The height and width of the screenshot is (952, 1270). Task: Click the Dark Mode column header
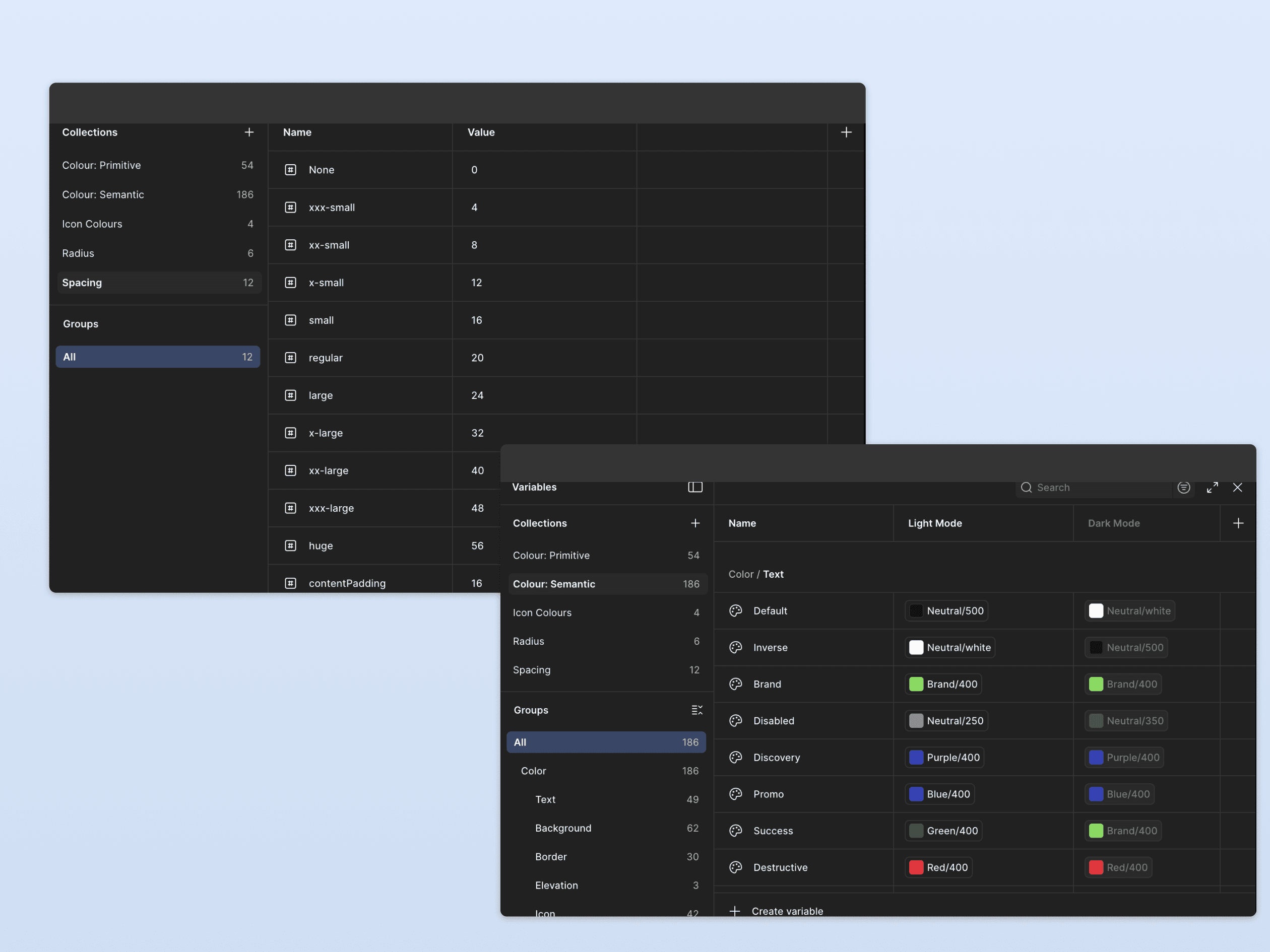click(x=1113, y=523)
